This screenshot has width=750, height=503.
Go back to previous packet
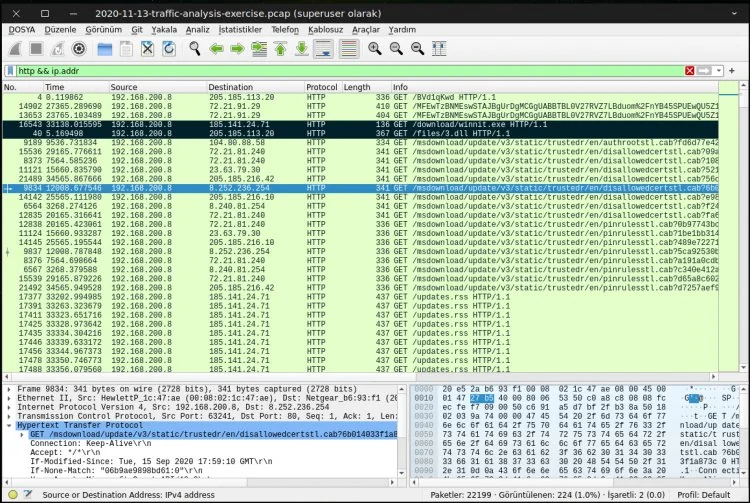click(216, 49)
